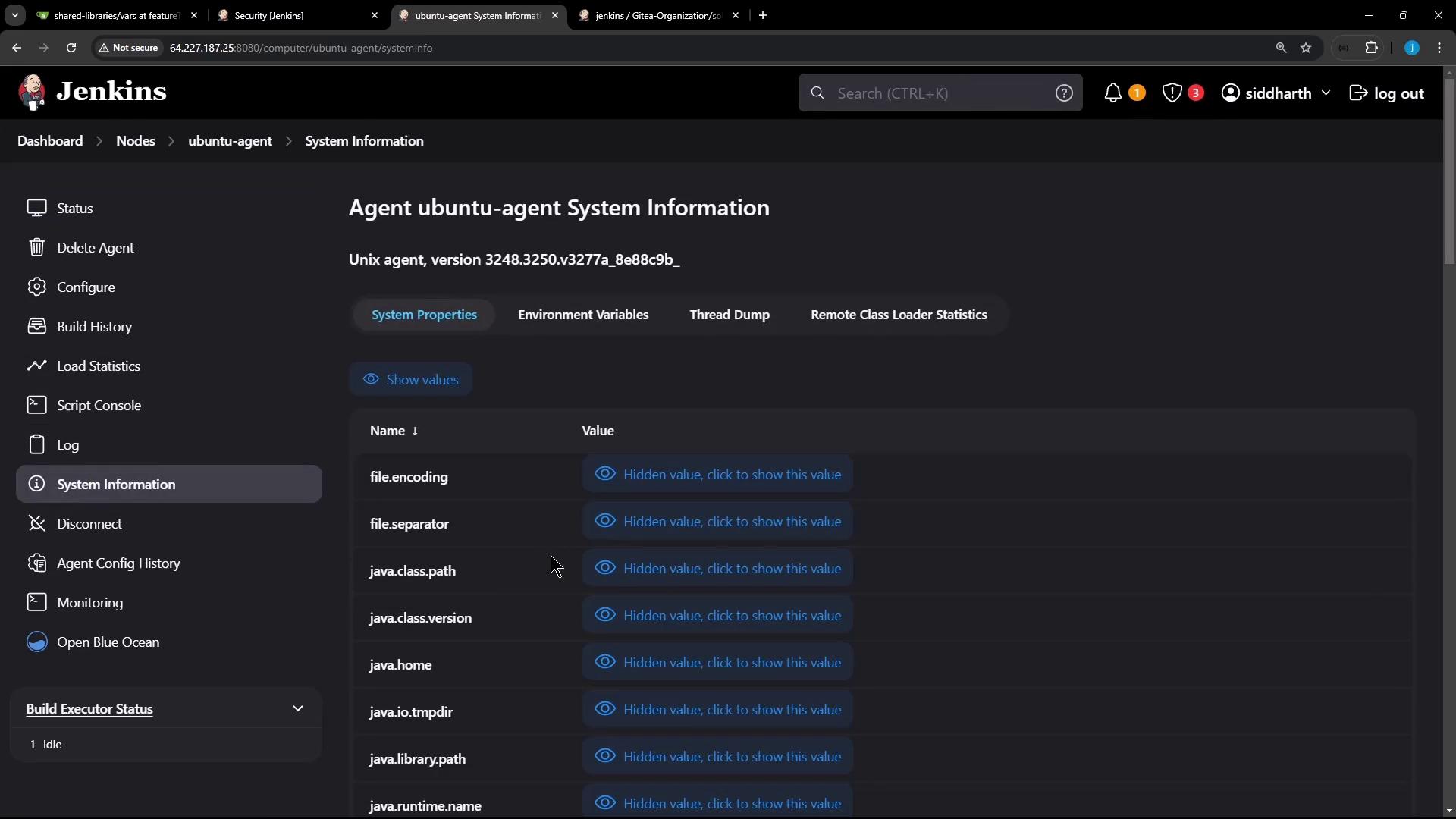Open the Configure gear icon in the sidebar
The height and width of the screenshot is (819, 1456).
pyautogui.click(x=36, y=287)
